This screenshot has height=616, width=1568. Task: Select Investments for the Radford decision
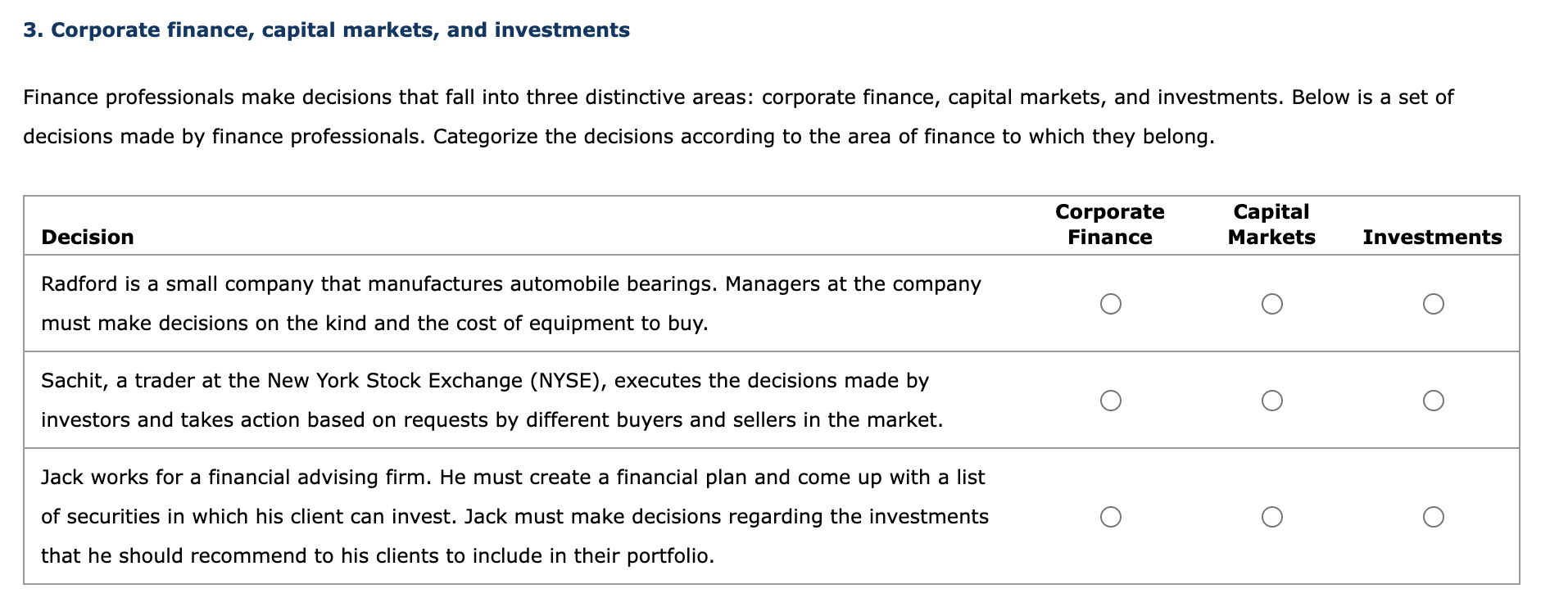pos(1433,304)
